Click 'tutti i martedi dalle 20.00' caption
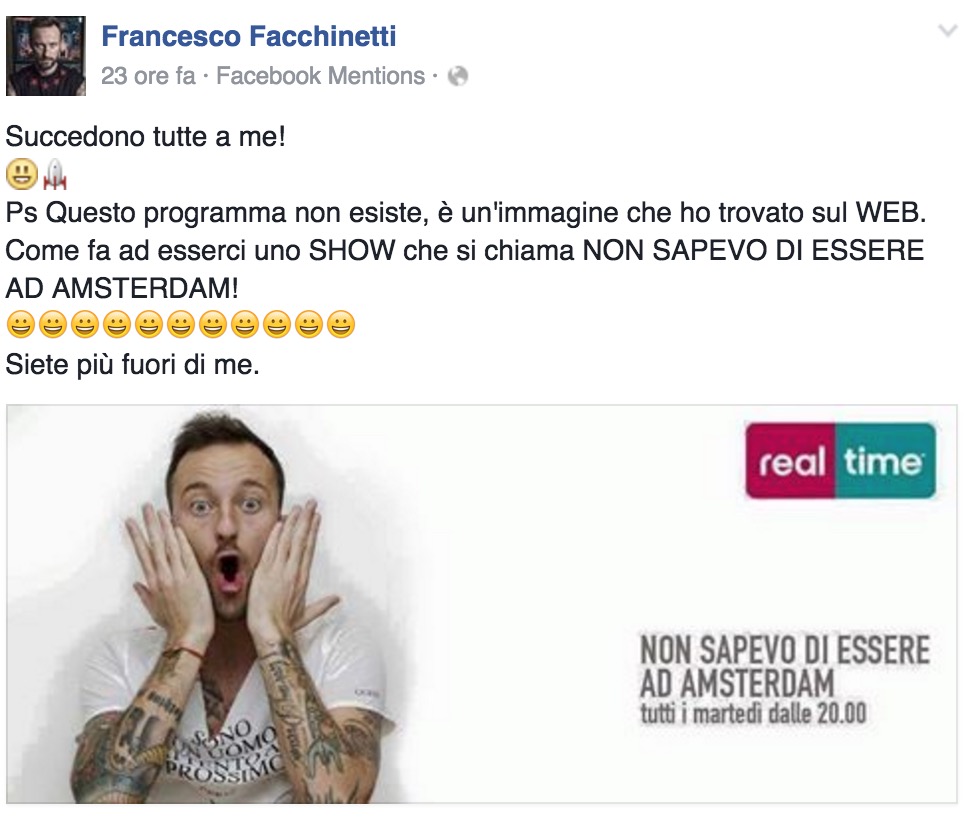The height and width of the screenshot is (822, 970). click(753, 714)
